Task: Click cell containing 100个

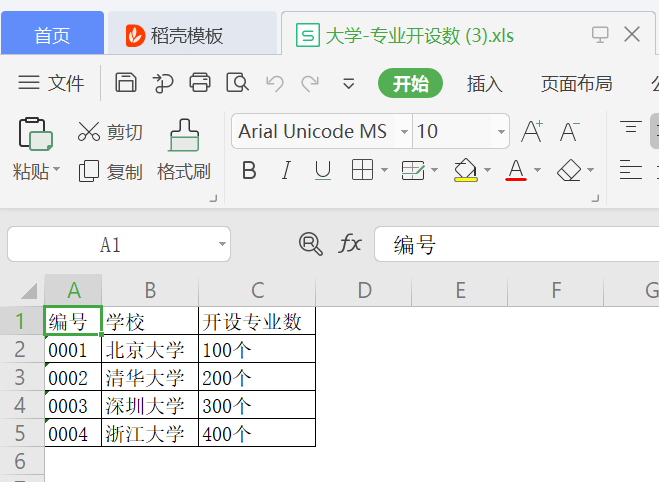Action: point(257,349)
